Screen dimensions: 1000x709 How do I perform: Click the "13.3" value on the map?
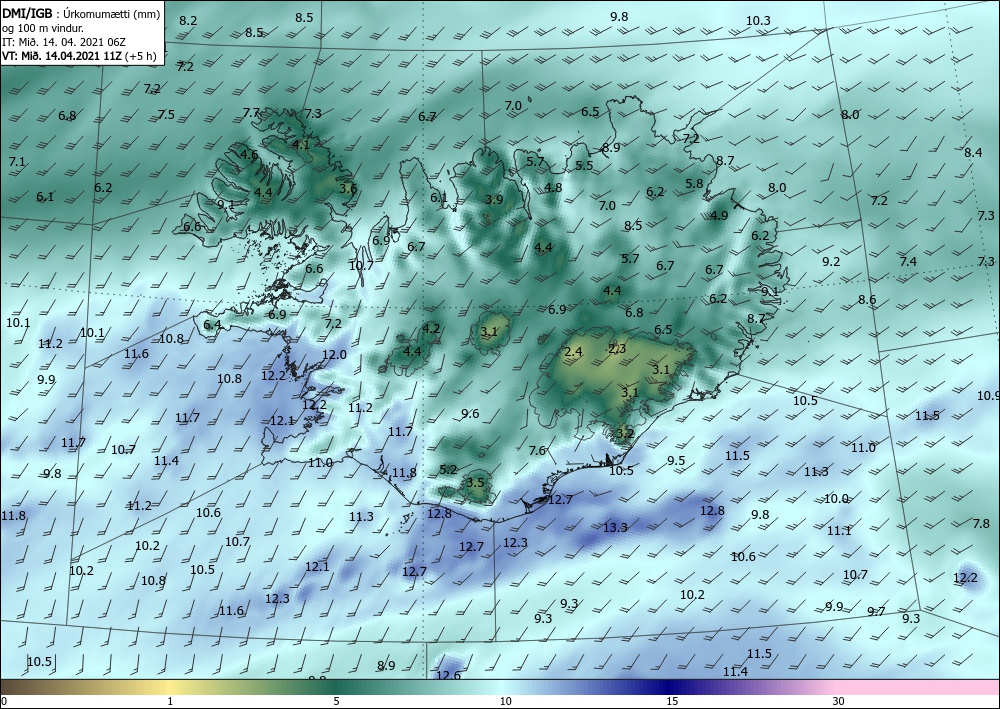615,527
